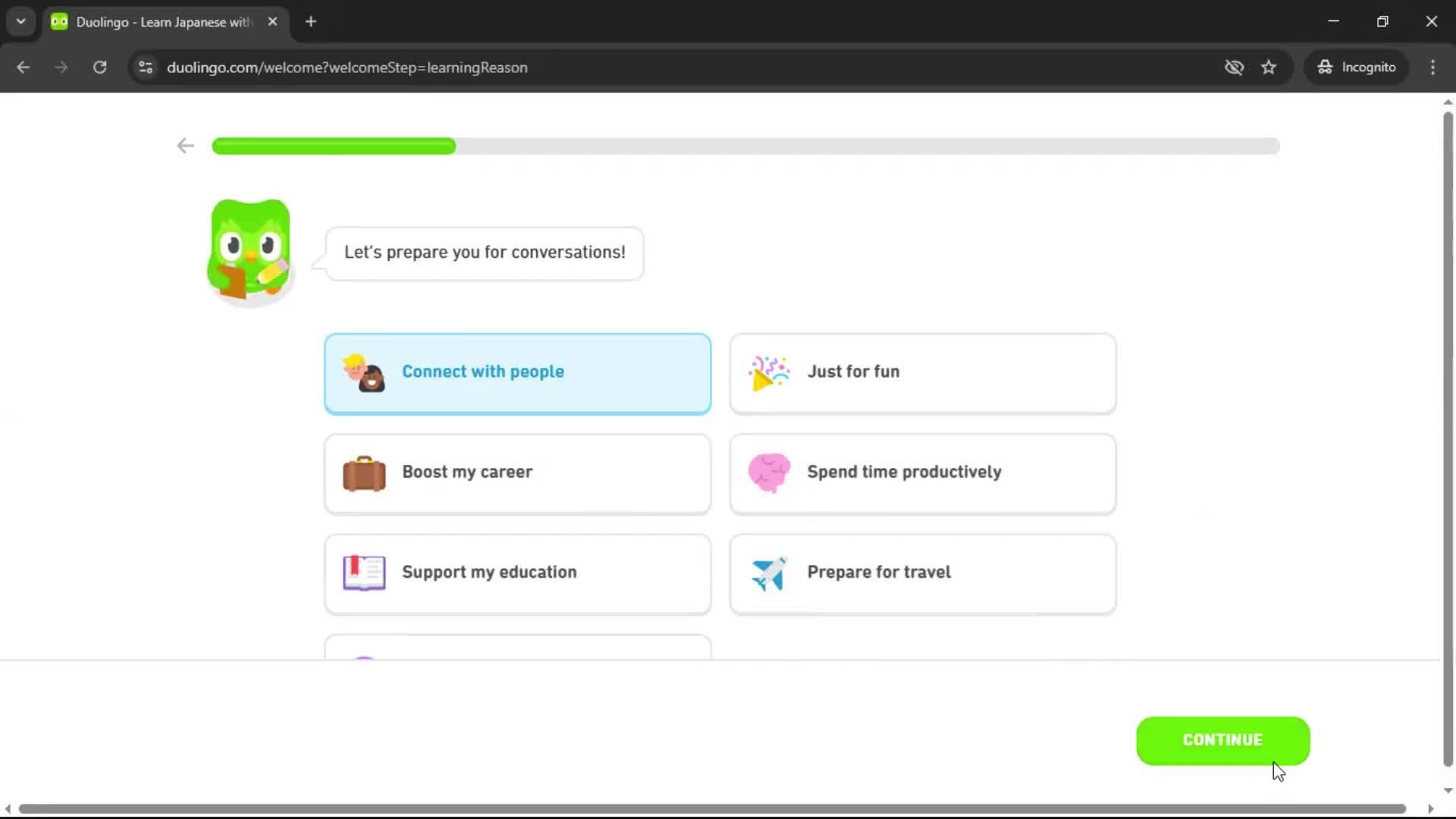
Task: Click the book icon on Support my education
Action: 364,573
